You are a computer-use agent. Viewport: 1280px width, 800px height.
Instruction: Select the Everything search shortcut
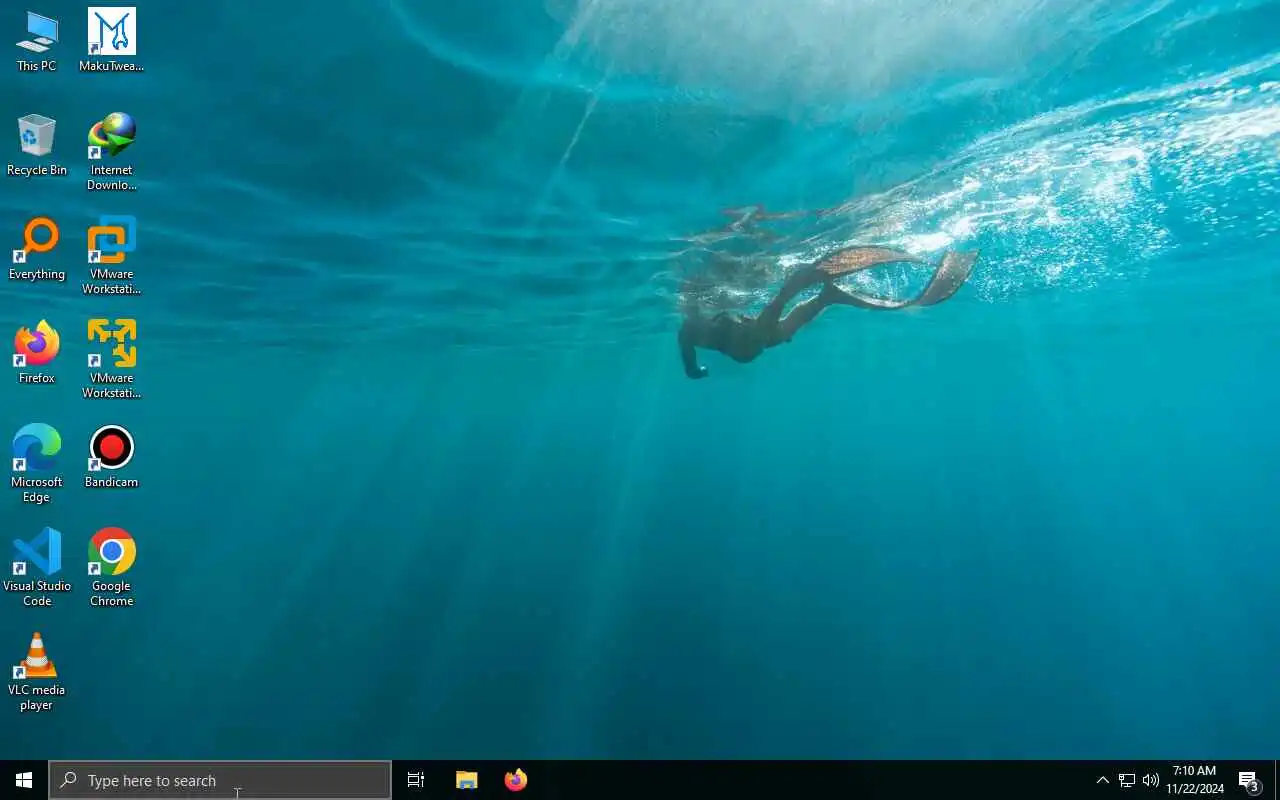coord(37,249)
